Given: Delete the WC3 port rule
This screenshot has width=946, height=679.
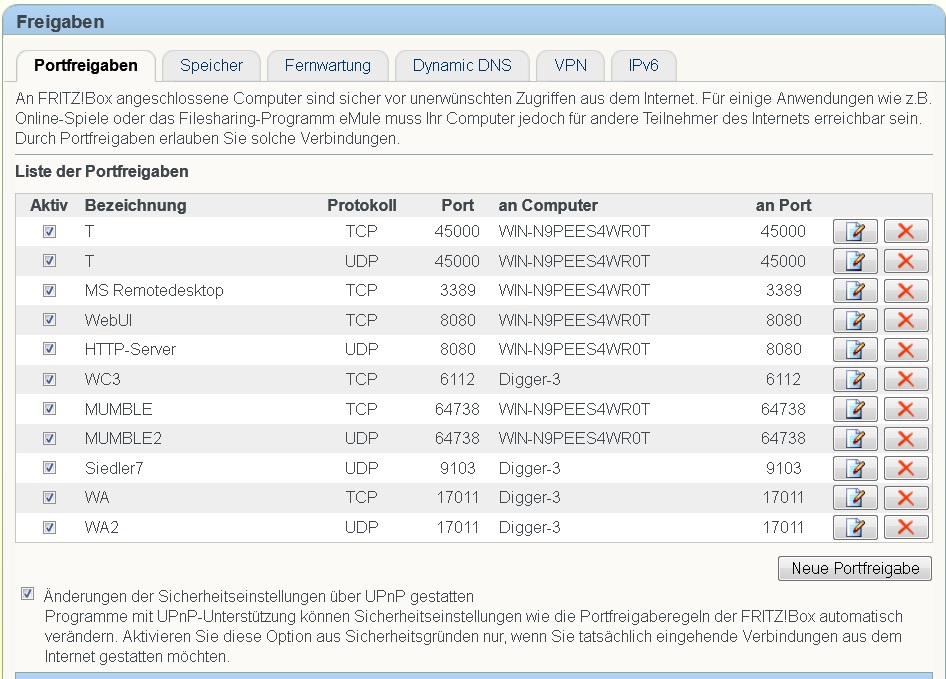Looking at the screenshot, I should point(906,379).
